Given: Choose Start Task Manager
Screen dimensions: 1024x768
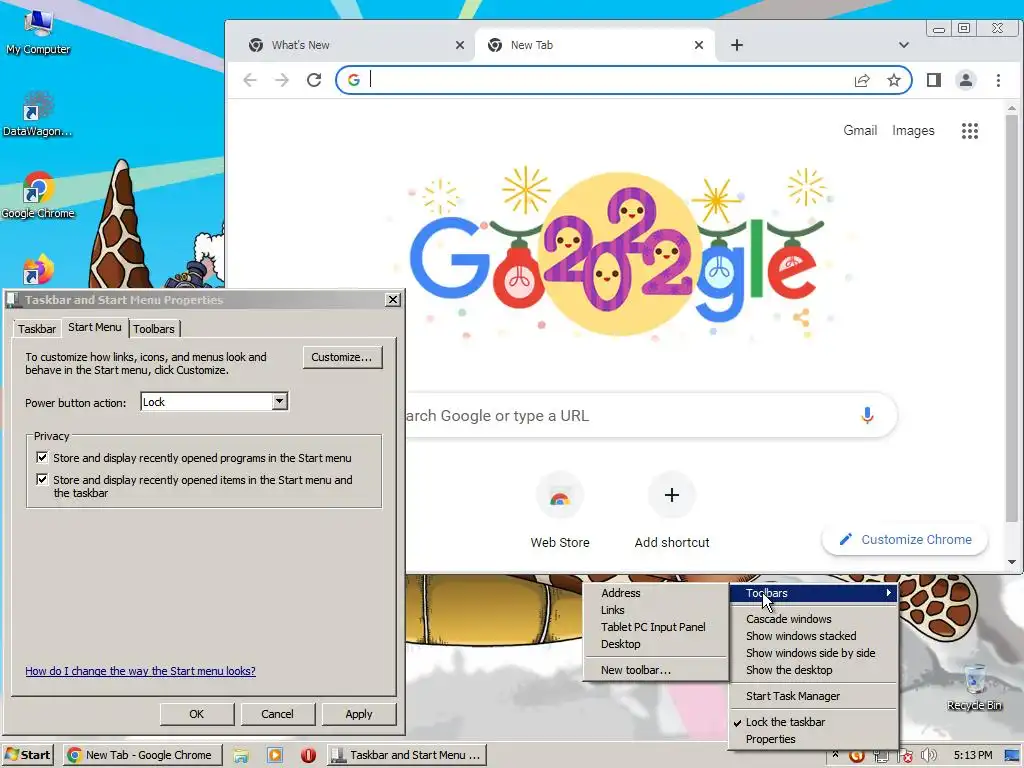Looking at the screenshot, I should point(814,696).
